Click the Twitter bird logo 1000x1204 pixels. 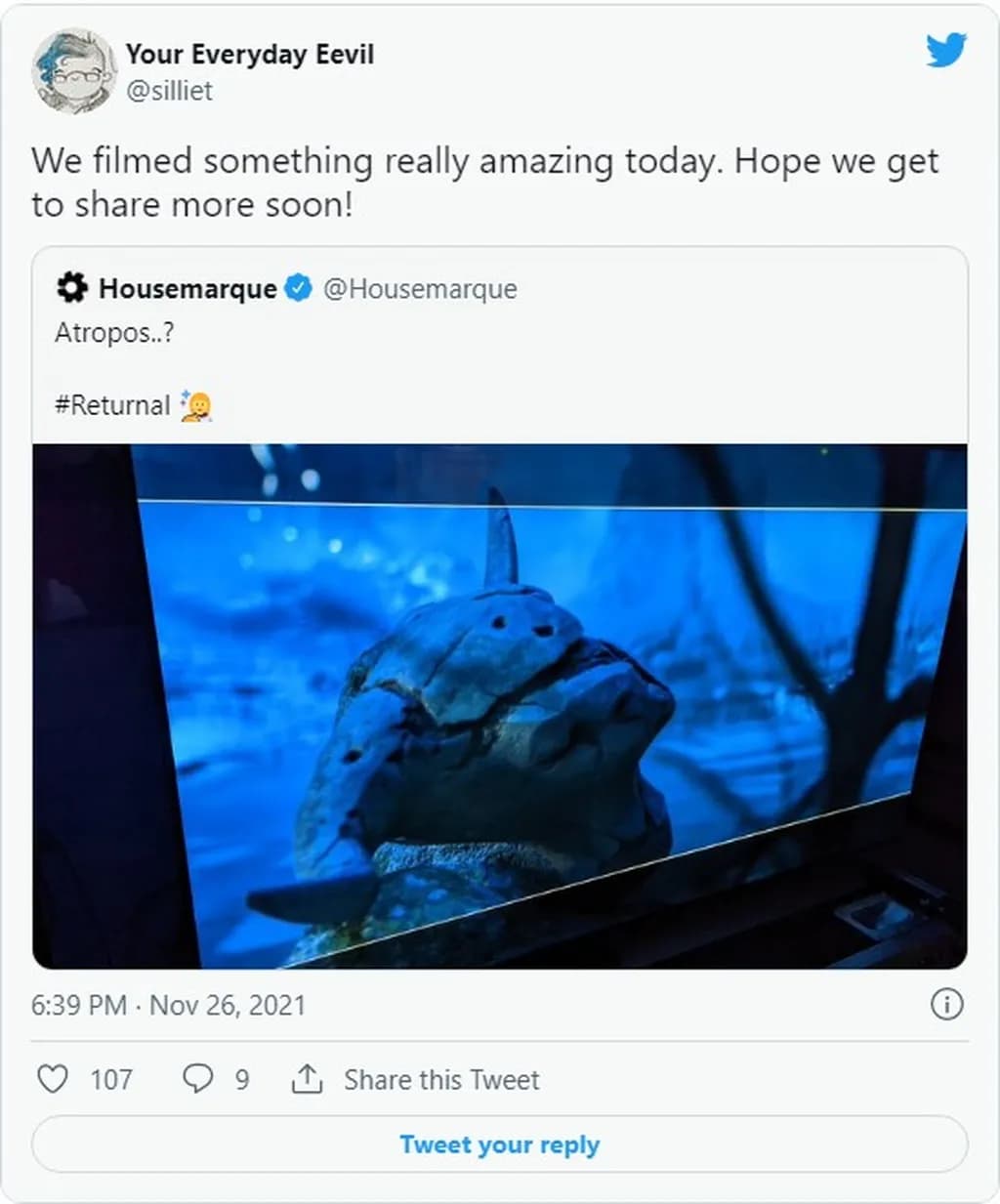945,50
